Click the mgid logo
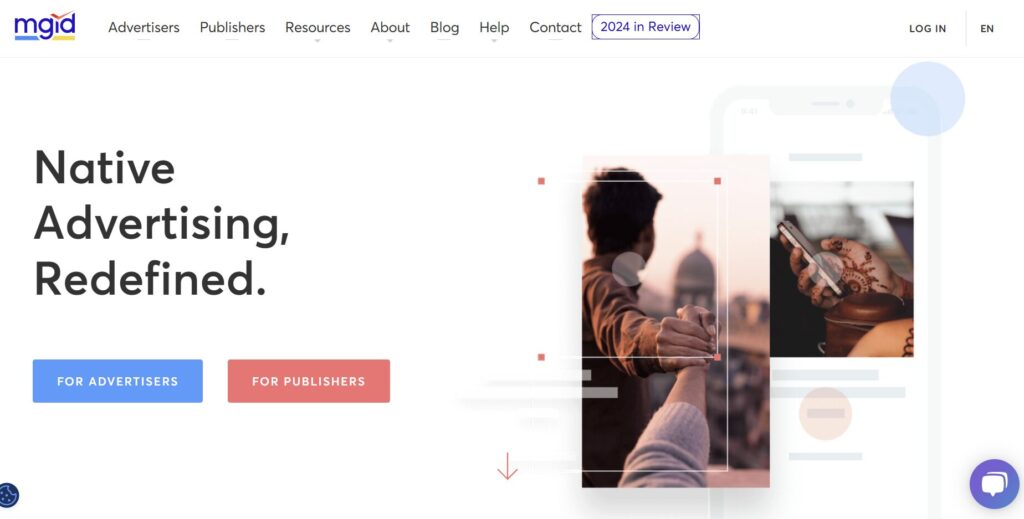The width and height of the screenshot is (1024, 519). point(44,27)
